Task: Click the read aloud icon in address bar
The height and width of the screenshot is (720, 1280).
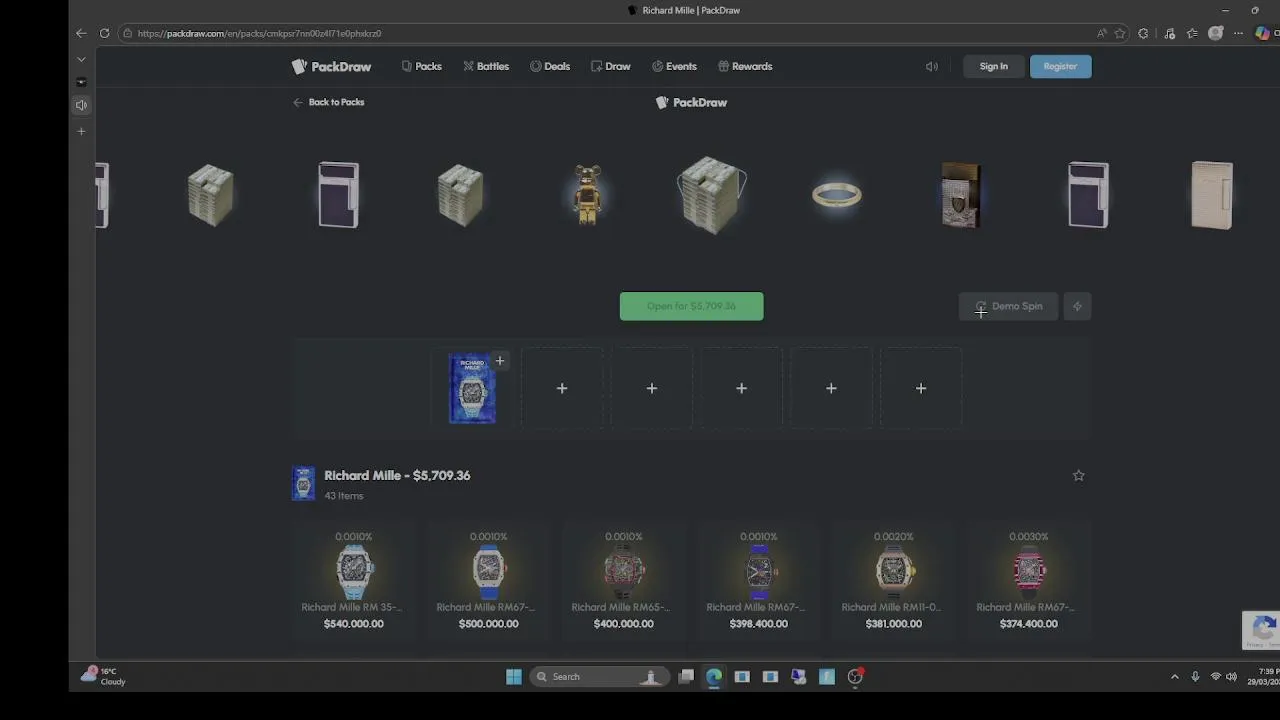Action: click(x=1102, y=33)
